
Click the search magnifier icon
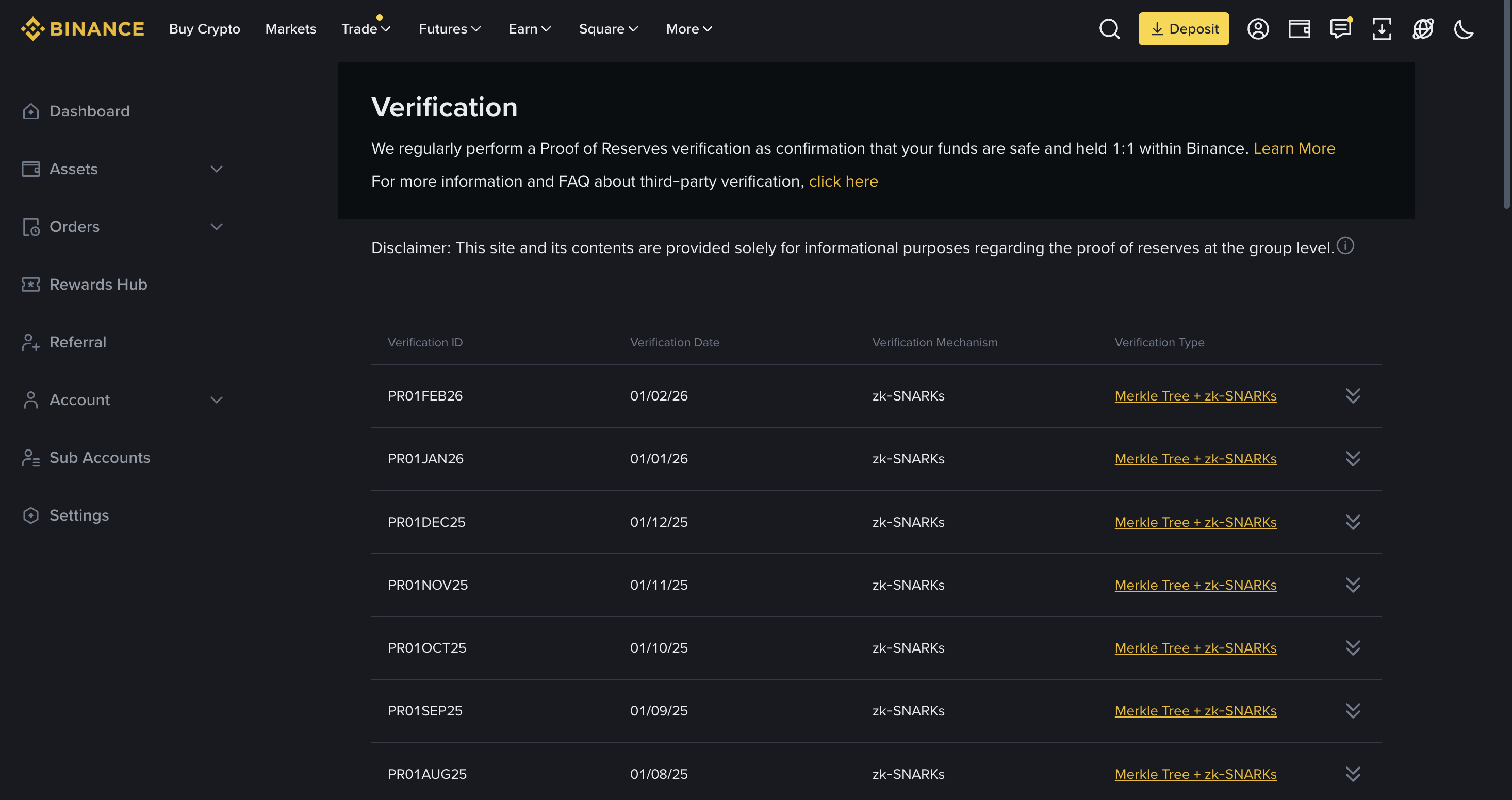(x=1109, y=29)
